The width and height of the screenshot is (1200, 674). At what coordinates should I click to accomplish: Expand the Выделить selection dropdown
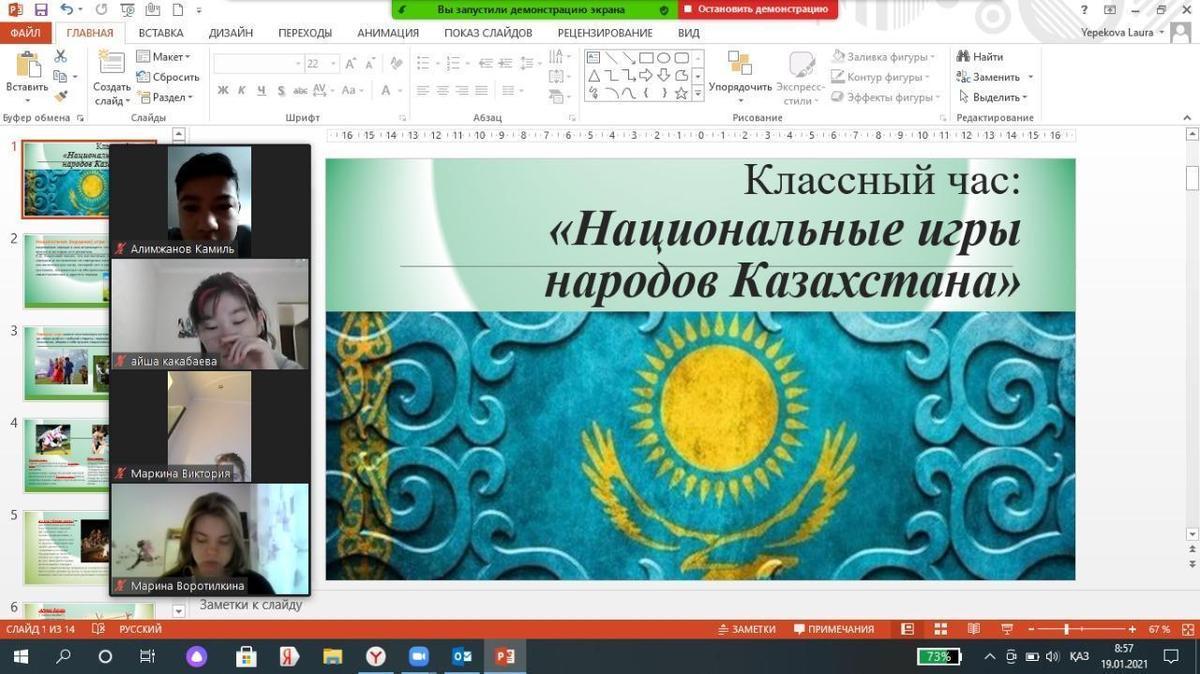(995, 98)
